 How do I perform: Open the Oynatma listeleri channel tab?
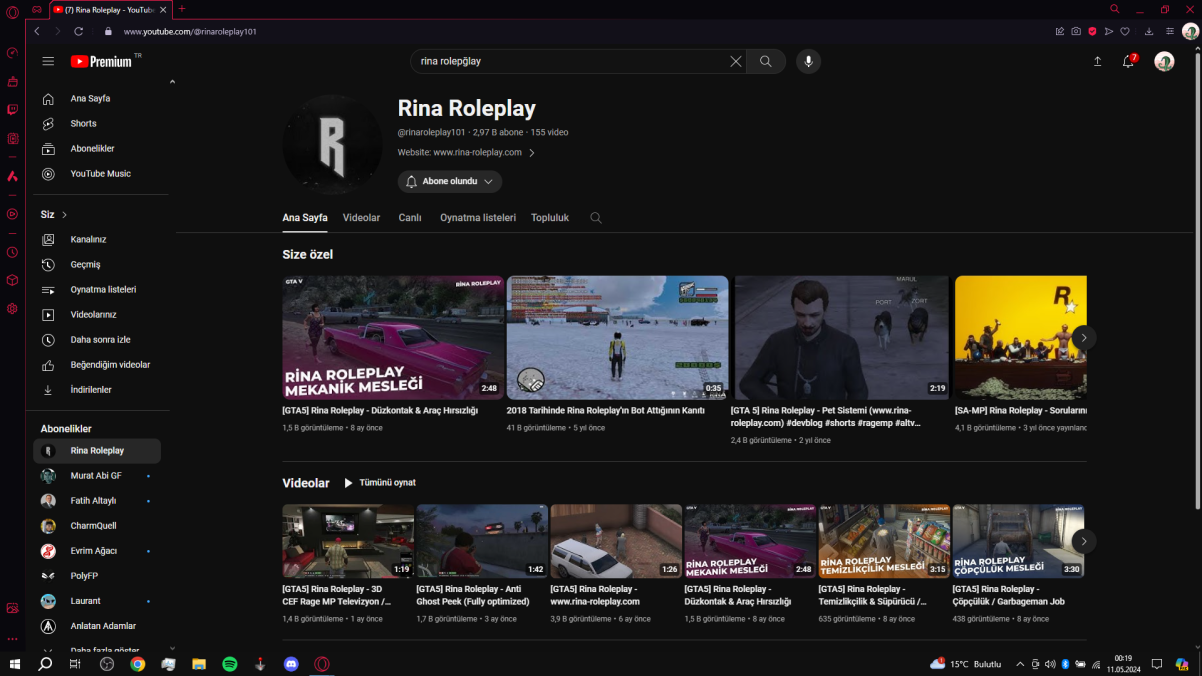[x=478, y=218]
